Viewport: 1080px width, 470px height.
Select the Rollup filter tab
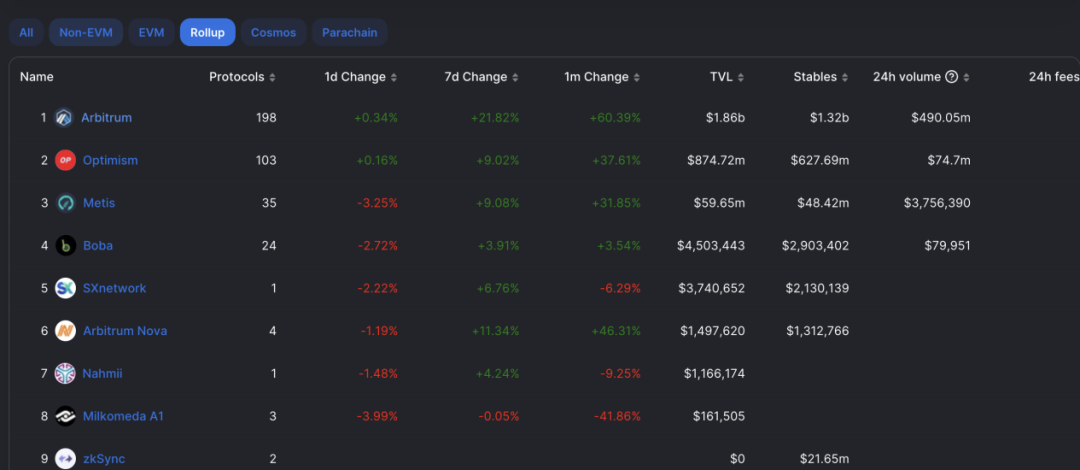click(208, 32)
